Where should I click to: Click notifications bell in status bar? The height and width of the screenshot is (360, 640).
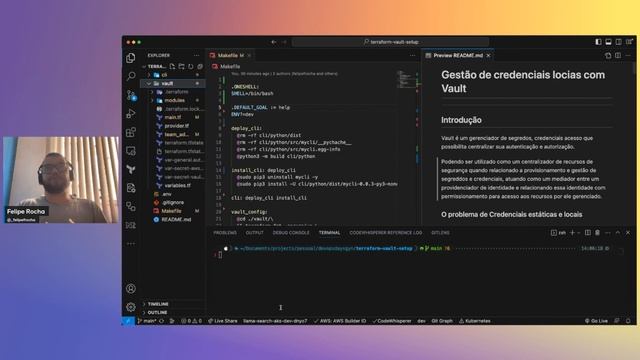click(628, 321)
